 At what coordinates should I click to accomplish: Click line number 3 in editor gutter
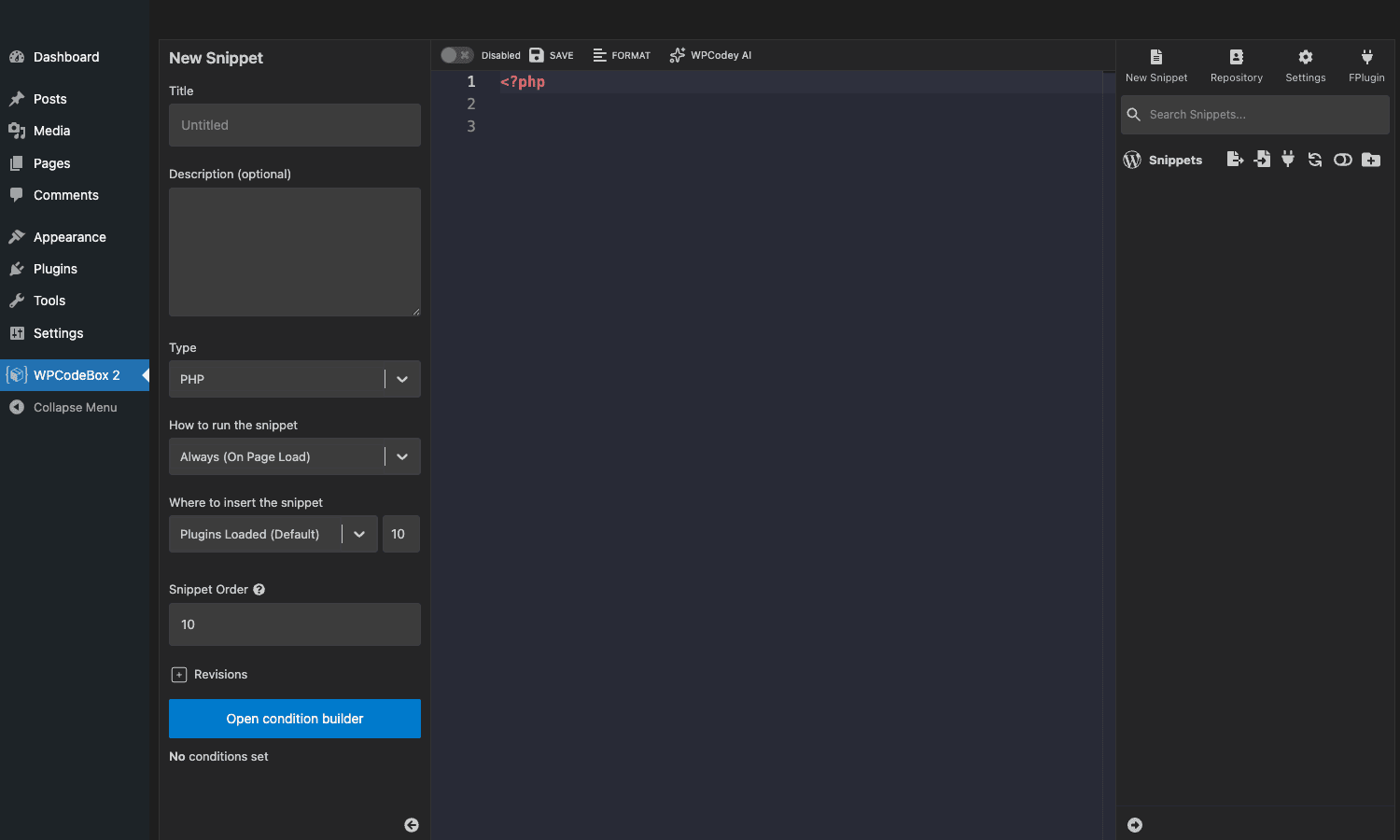471,126
